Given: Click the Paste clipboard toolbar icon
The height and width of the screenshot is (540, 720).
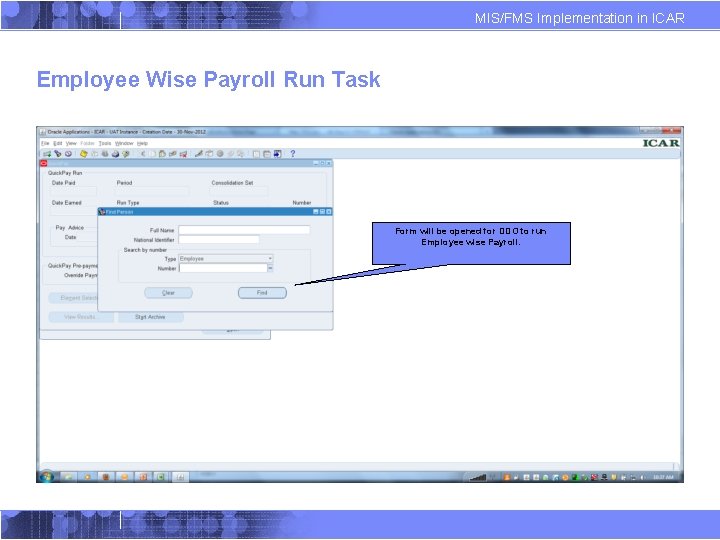Looking at the screenshot, I should tap(162, 154).
